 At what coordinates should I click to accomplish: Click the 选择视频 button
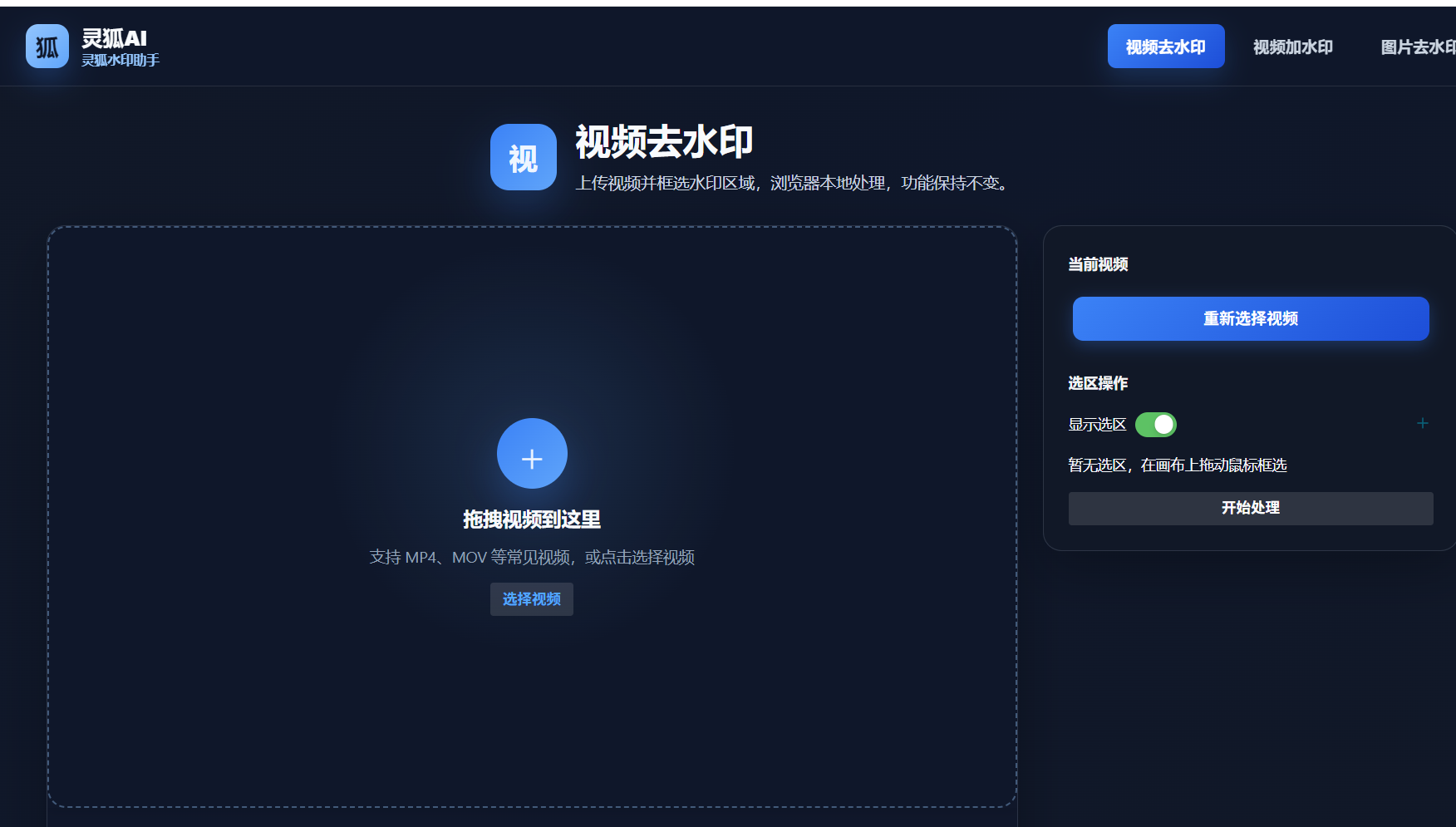532,599
